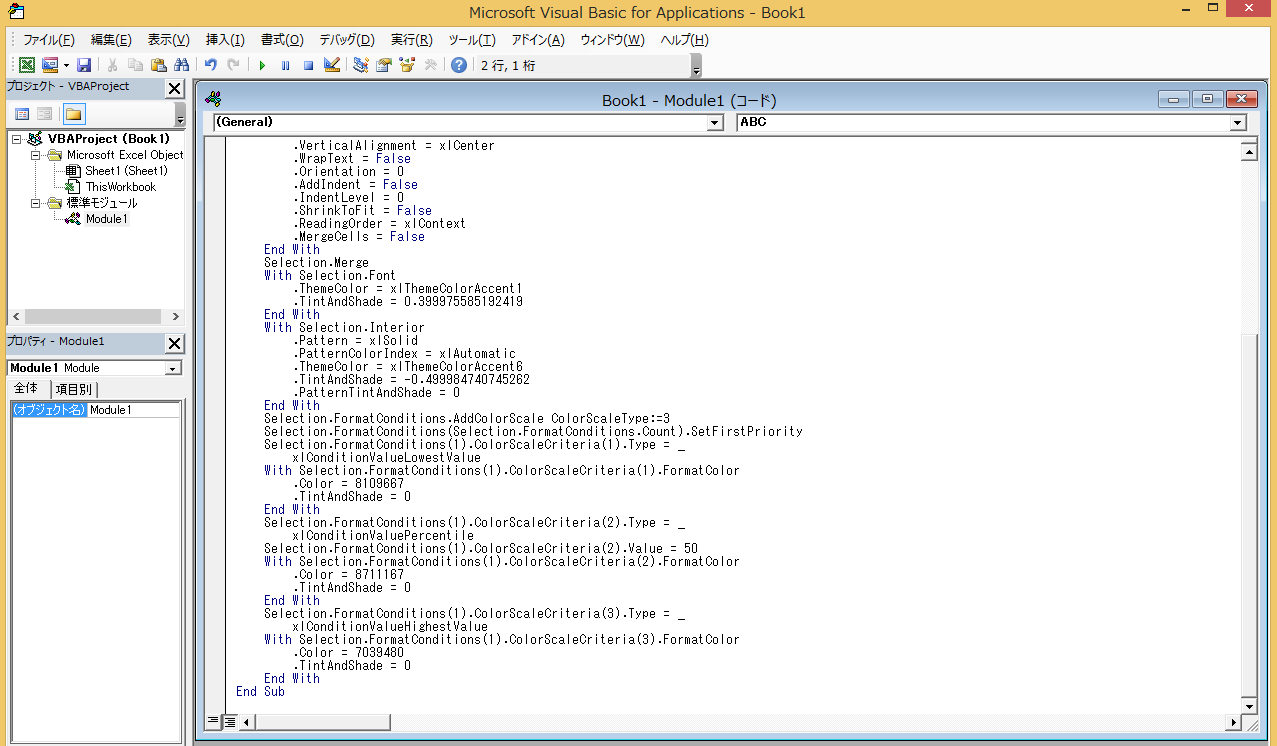This screenshot has width=1277, height=746.
Task: Click 'End Sub' line in code
Action: click(x=260, y=691)
